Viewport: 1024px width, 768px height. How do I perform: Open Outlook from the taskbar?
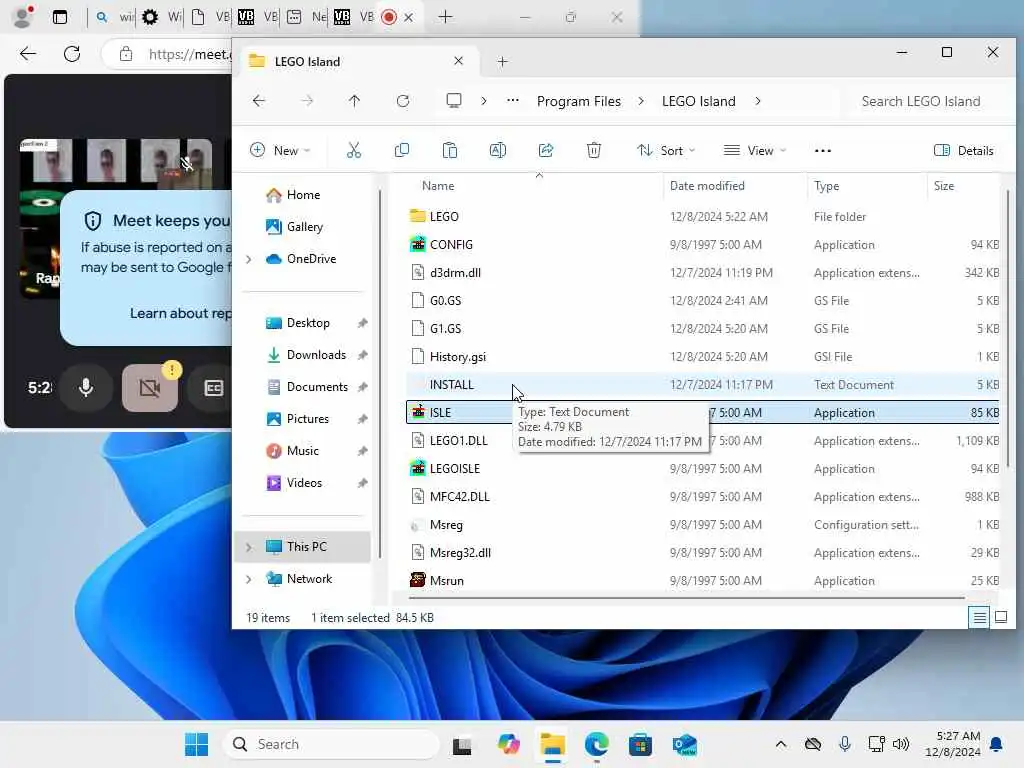point(684,744)
